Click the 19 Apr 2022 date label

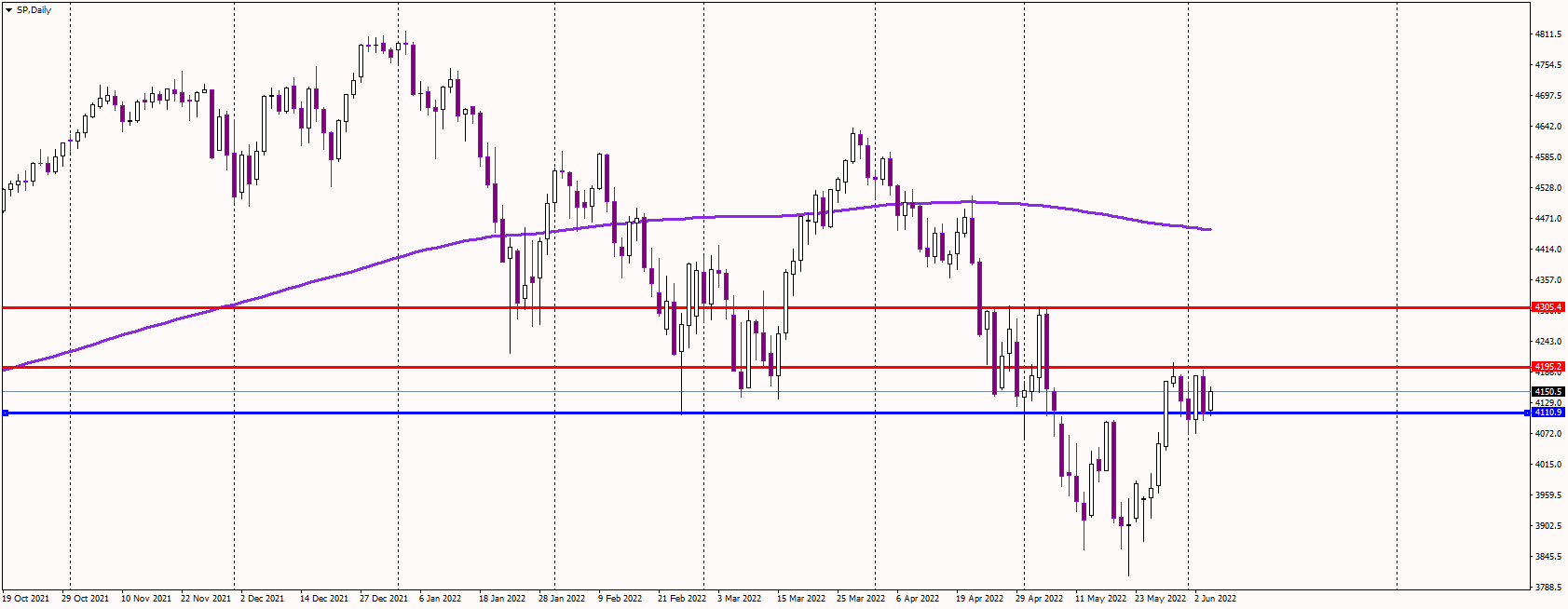979,599
